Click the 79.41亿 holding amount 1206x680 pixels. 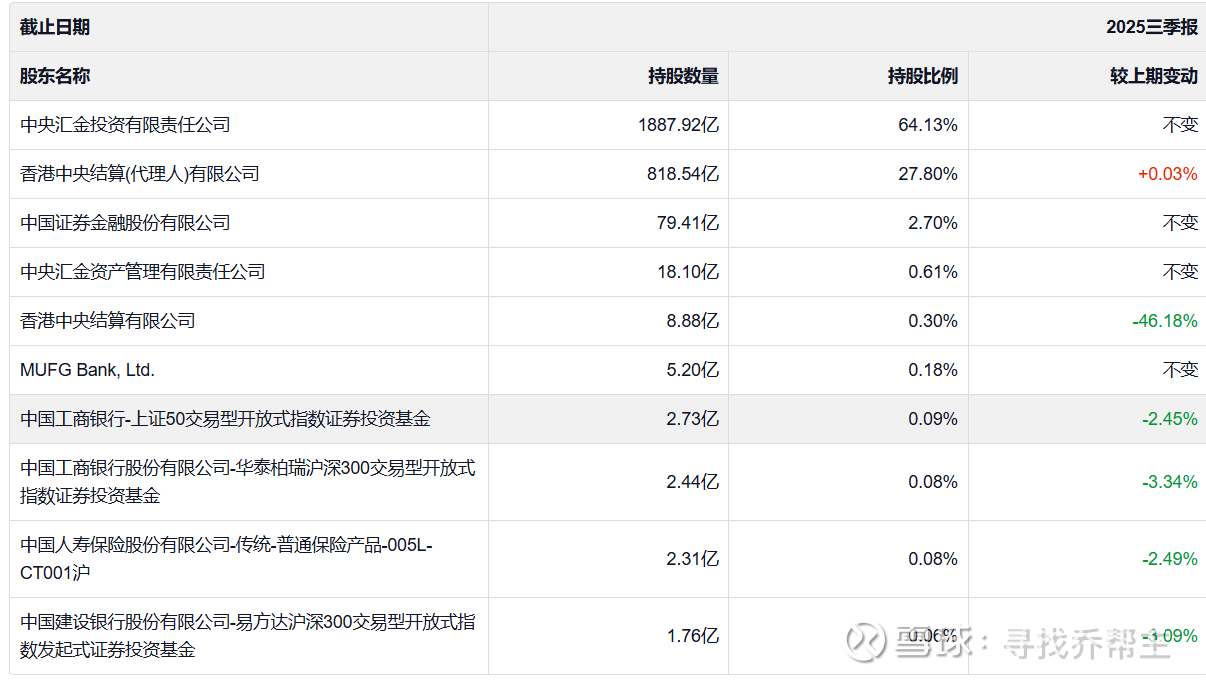pos(688,223)
